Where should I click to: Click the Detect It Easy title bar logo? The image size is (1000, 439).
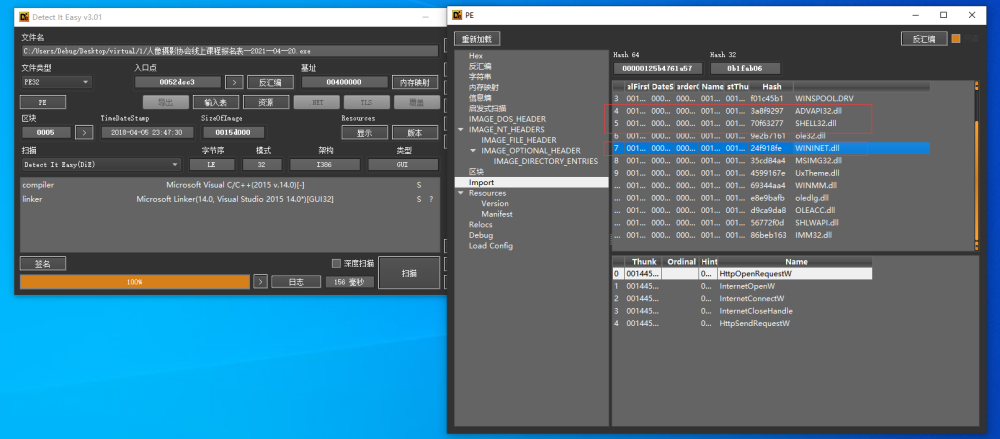tap(23, 17)
